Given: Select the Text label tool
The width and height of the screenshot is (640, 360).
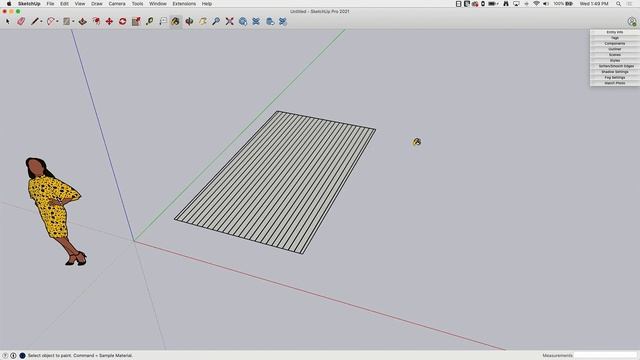Looking at the screenshot, I should (x=163, y=21).
